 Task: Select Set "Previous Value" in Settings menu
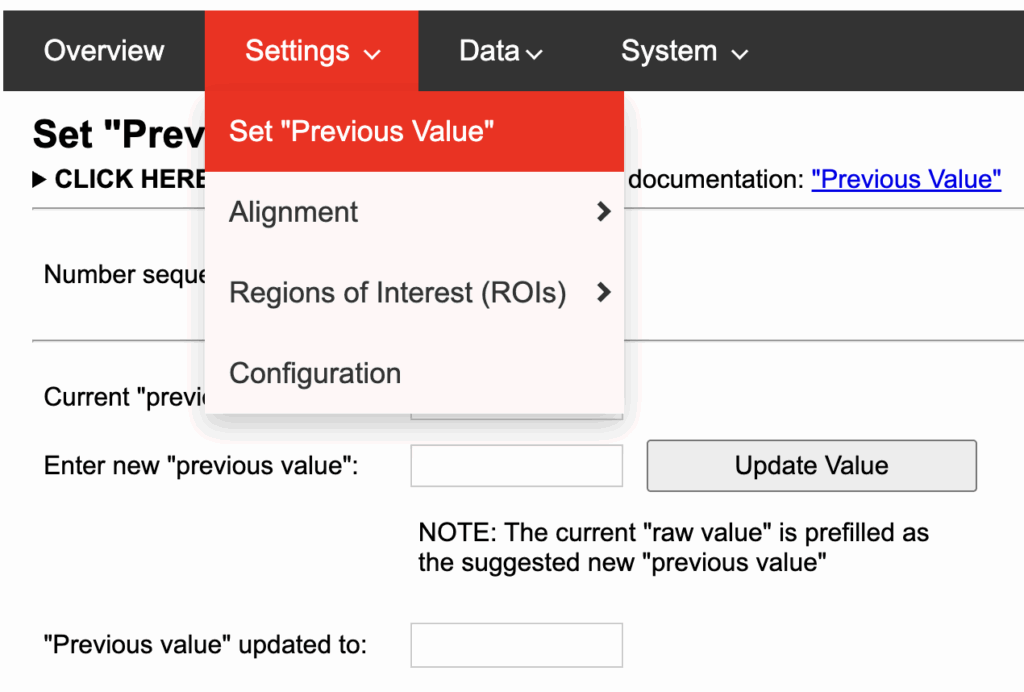pos(361,132)
